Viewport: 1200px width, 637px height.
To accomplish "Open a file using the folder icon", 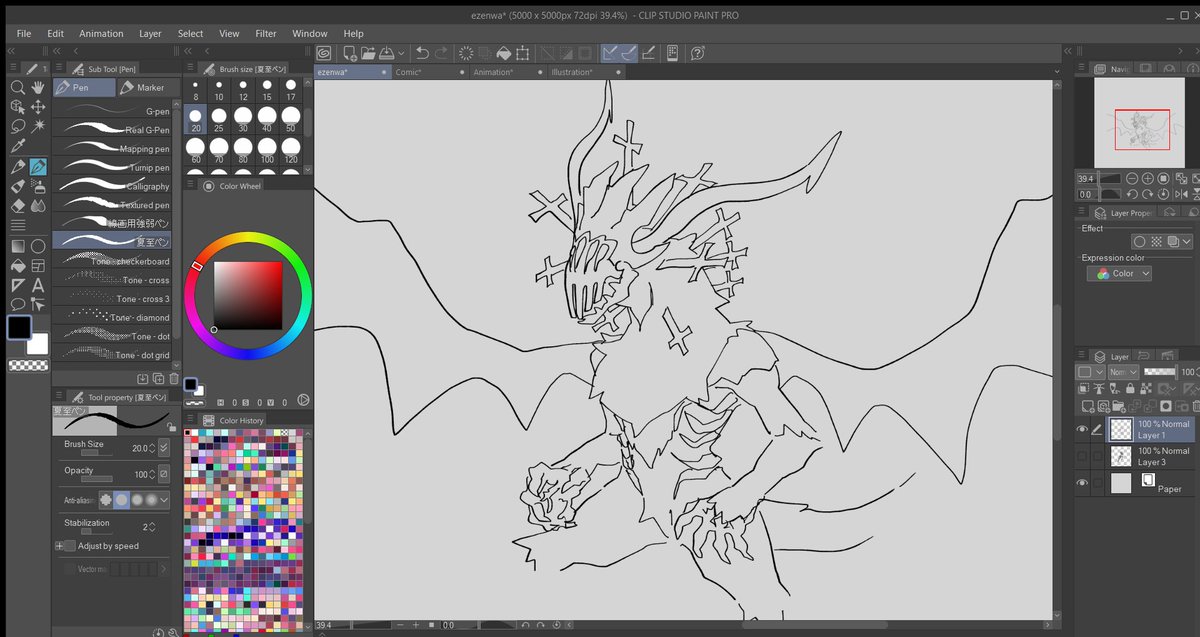I will (368, 53).
